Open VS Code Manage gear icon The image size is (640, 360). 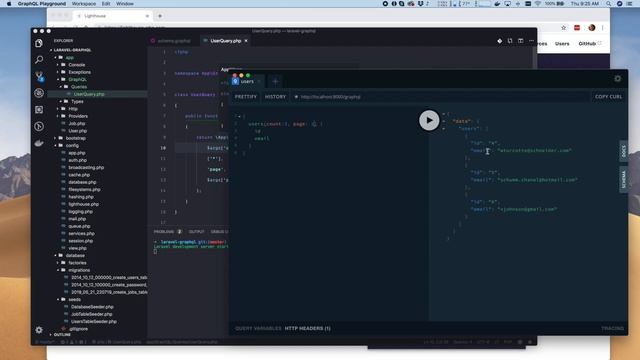pyautogui.click(x=39, y=330)
